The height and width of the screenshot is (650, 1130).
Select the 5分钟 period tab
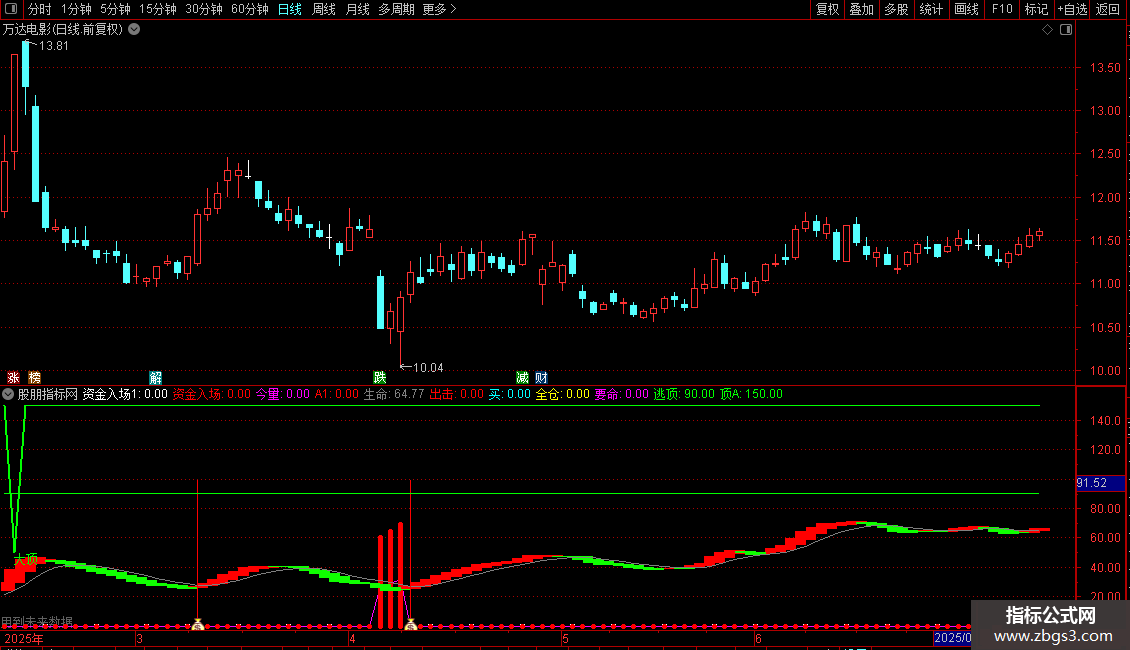click(x=115, y=9)
